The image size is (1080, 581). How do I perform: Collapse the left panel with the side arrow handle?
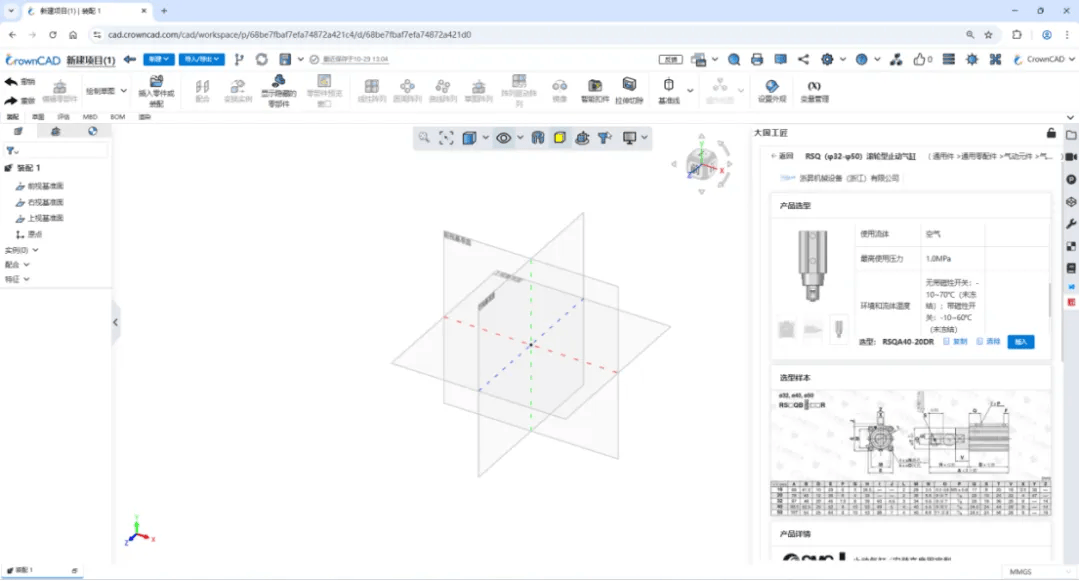[x=115, y=322]
